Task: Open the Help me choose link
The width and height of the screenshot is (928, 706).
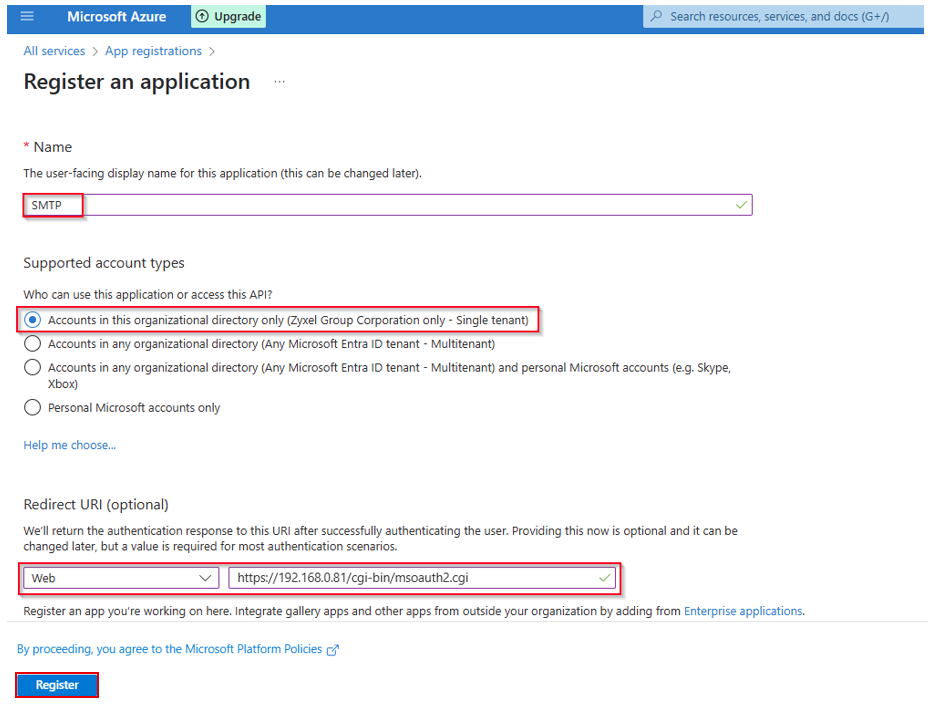Action: pos(70,445)
